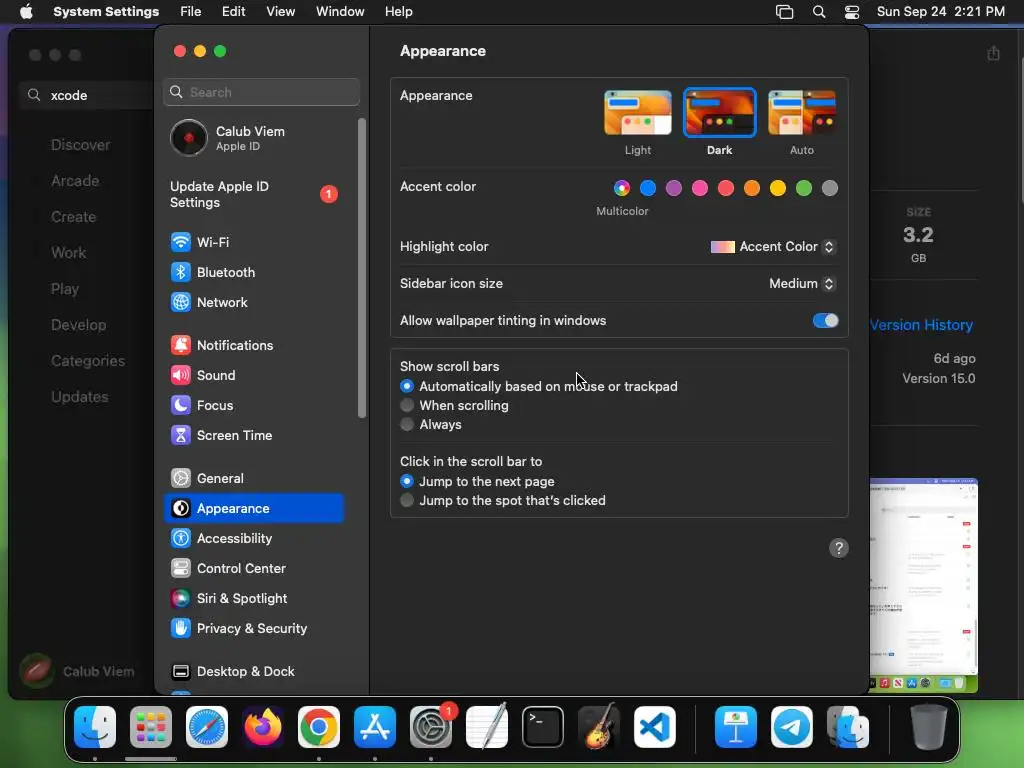Open Updates section in App Store window
Viewport: 1024px width, 768px height.
tap(80, 397)
